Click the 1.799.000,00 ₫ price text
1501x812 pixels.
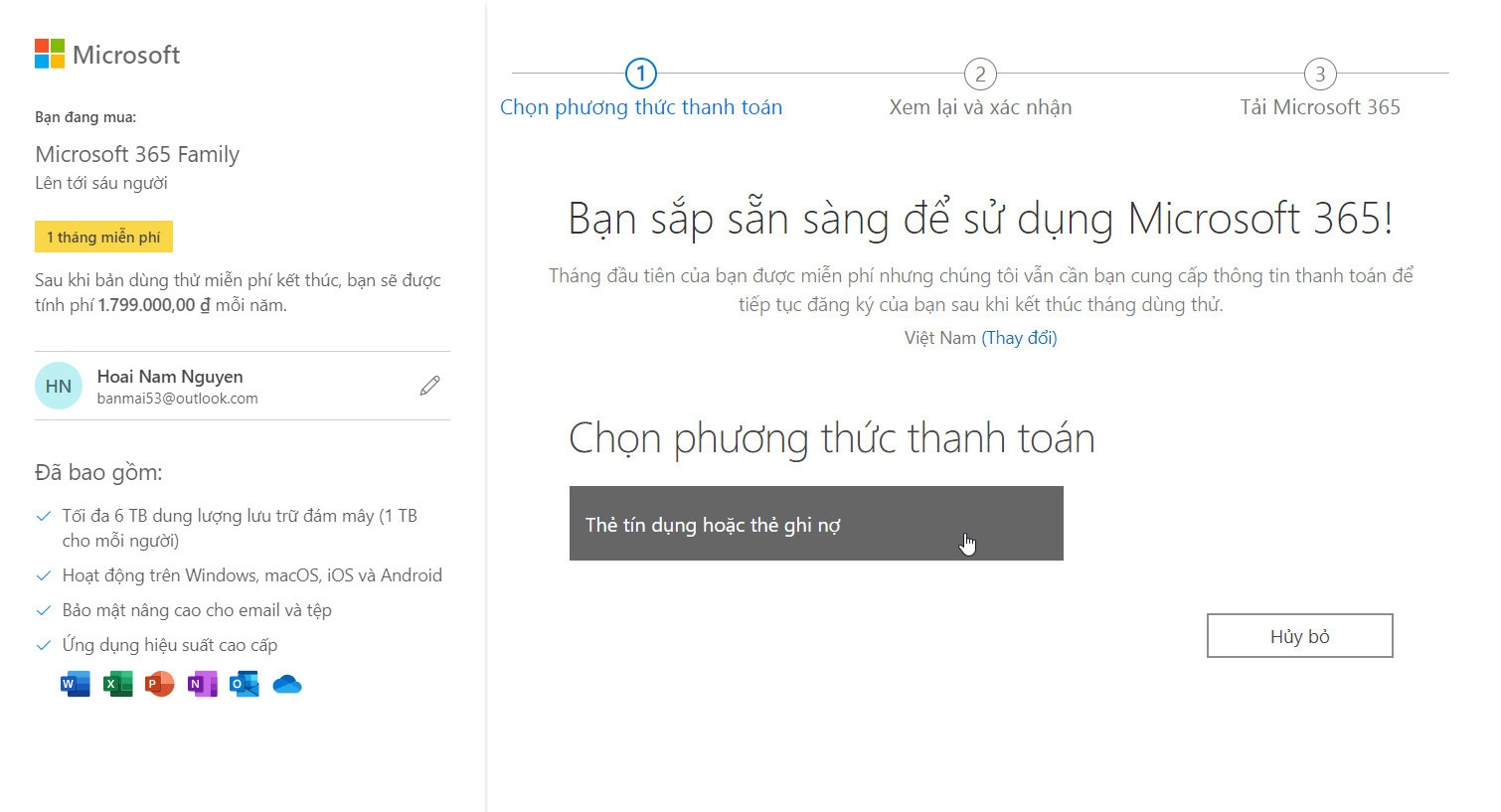(154, 306)
